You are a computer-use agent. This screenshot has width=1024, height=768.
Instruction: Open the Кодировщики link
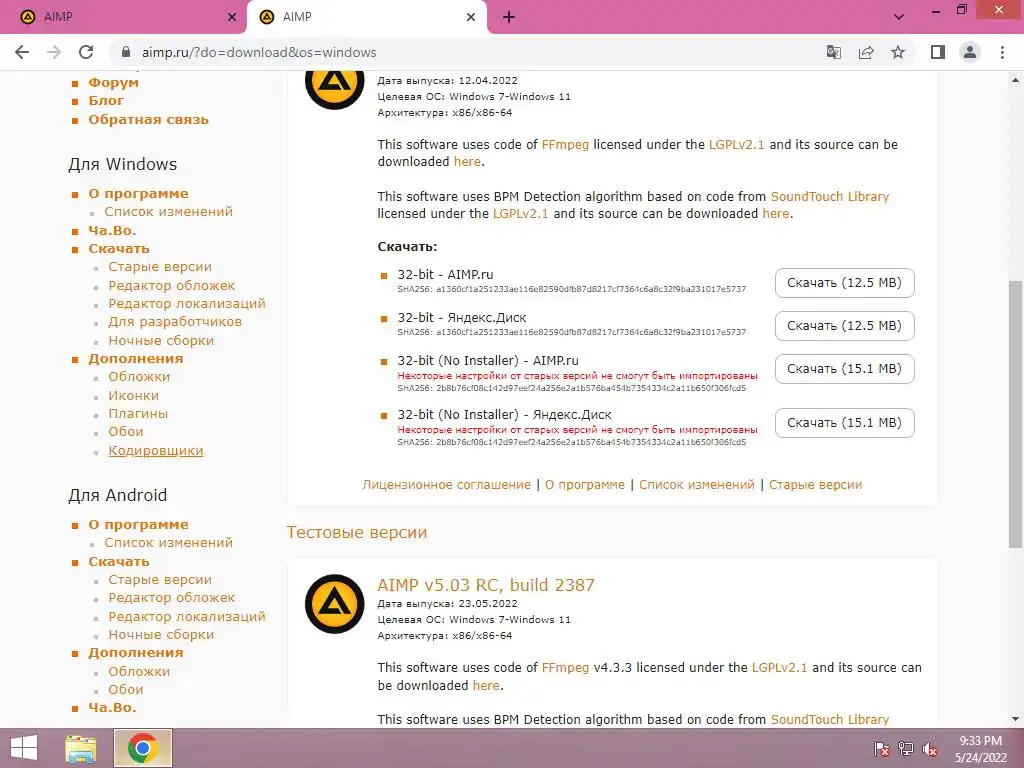(155, 451)
